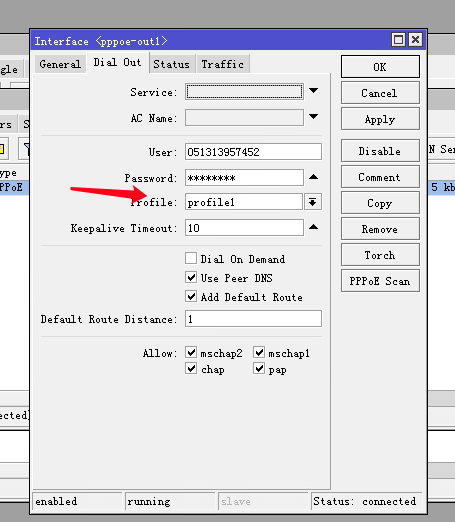Viewport: 455px width, 522px height.
Task: Switch to the General tab
Action: 60,64
